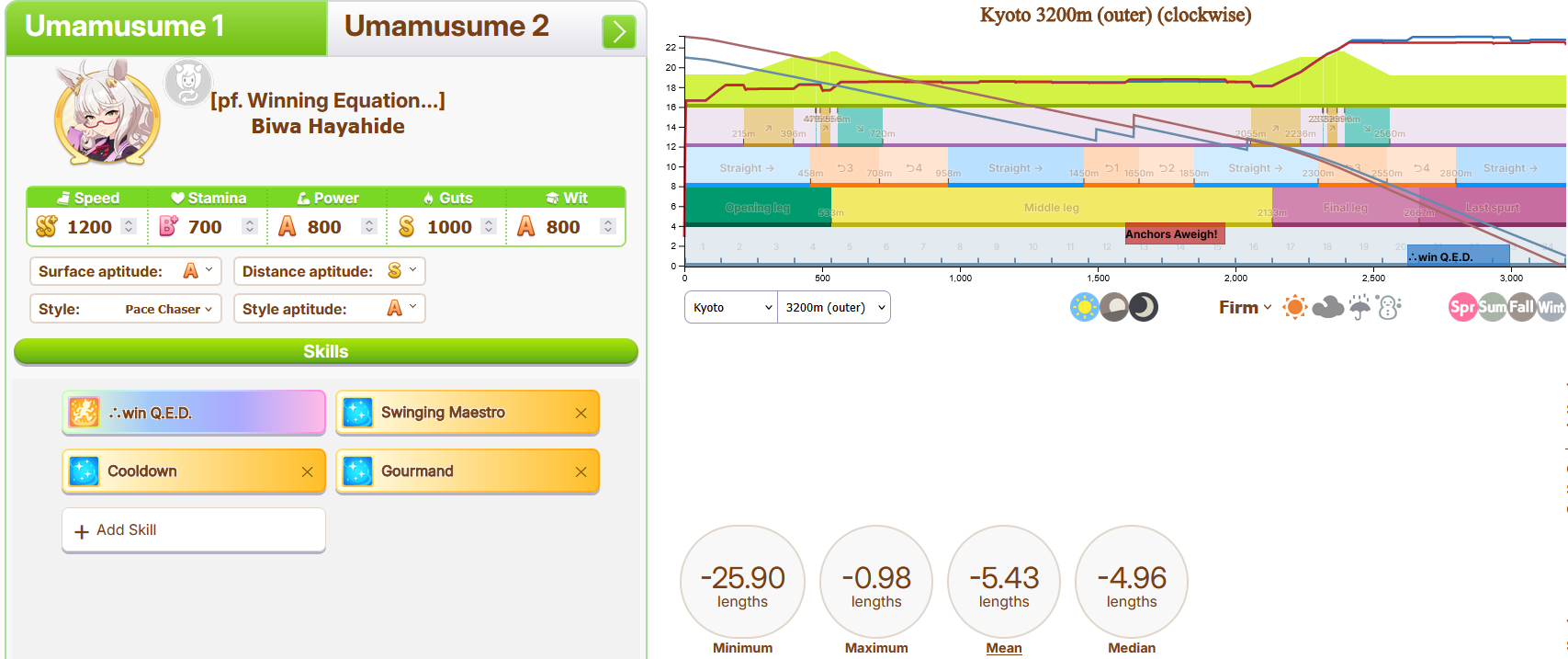Edit the Stamina stat value 700
The height and width of the screenshot is (659, 1568).
(205, 227)
